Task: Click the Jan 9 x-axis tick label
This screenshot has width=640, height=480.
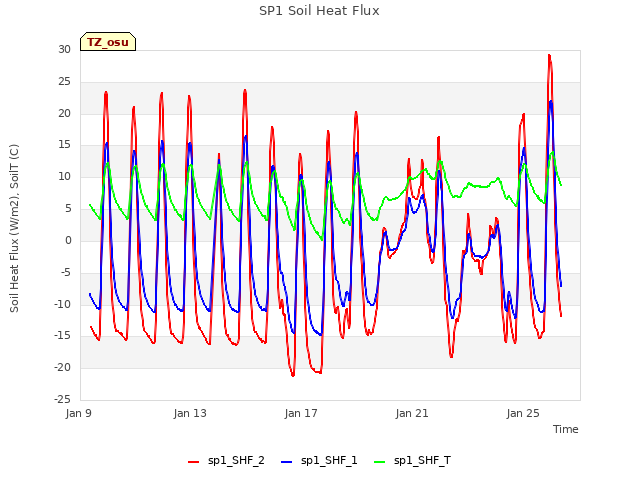Action: click(78, 413)
